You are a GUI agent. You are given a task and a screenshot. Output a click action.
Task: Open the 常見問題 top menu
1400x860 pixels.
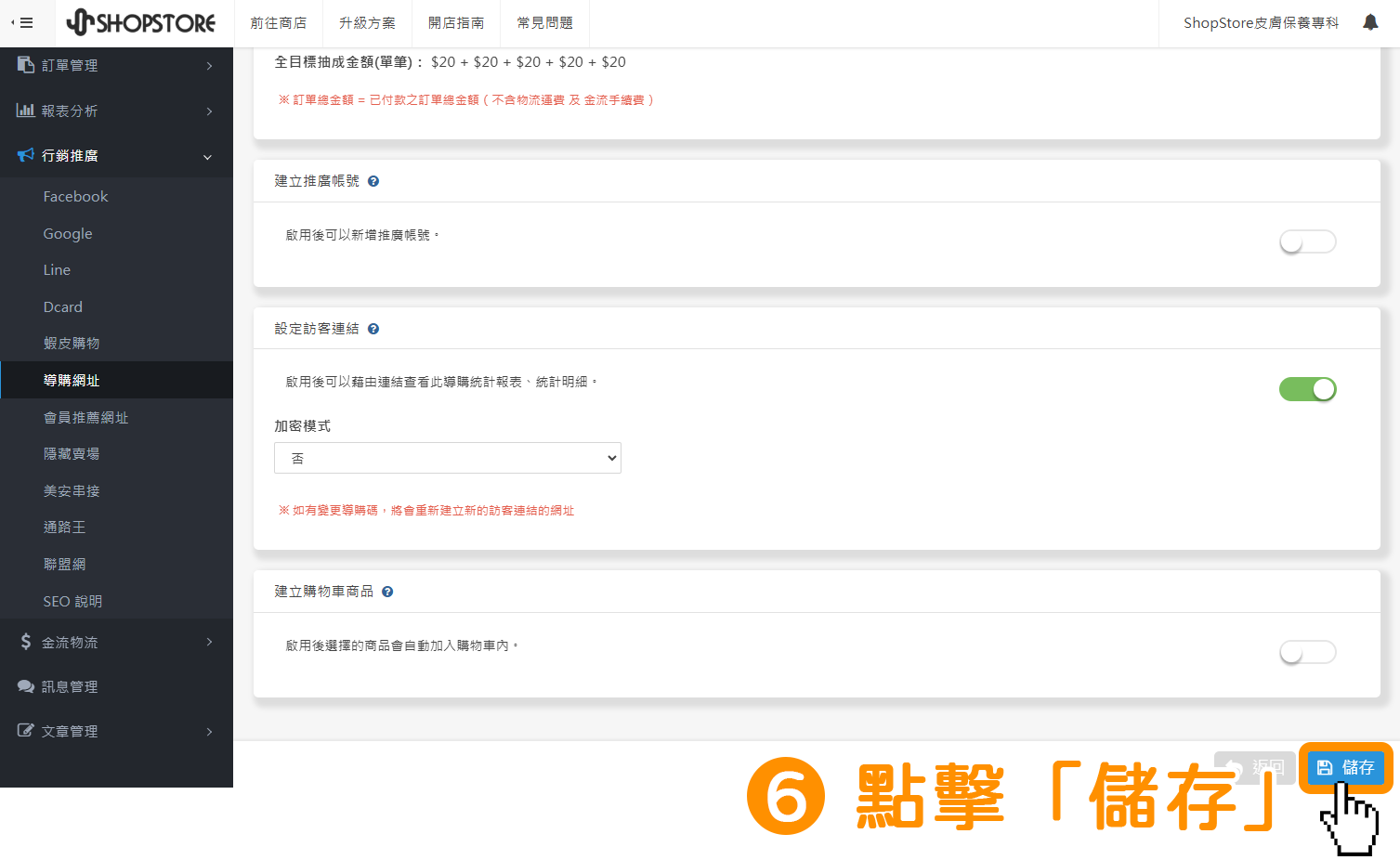click(545, 23)
